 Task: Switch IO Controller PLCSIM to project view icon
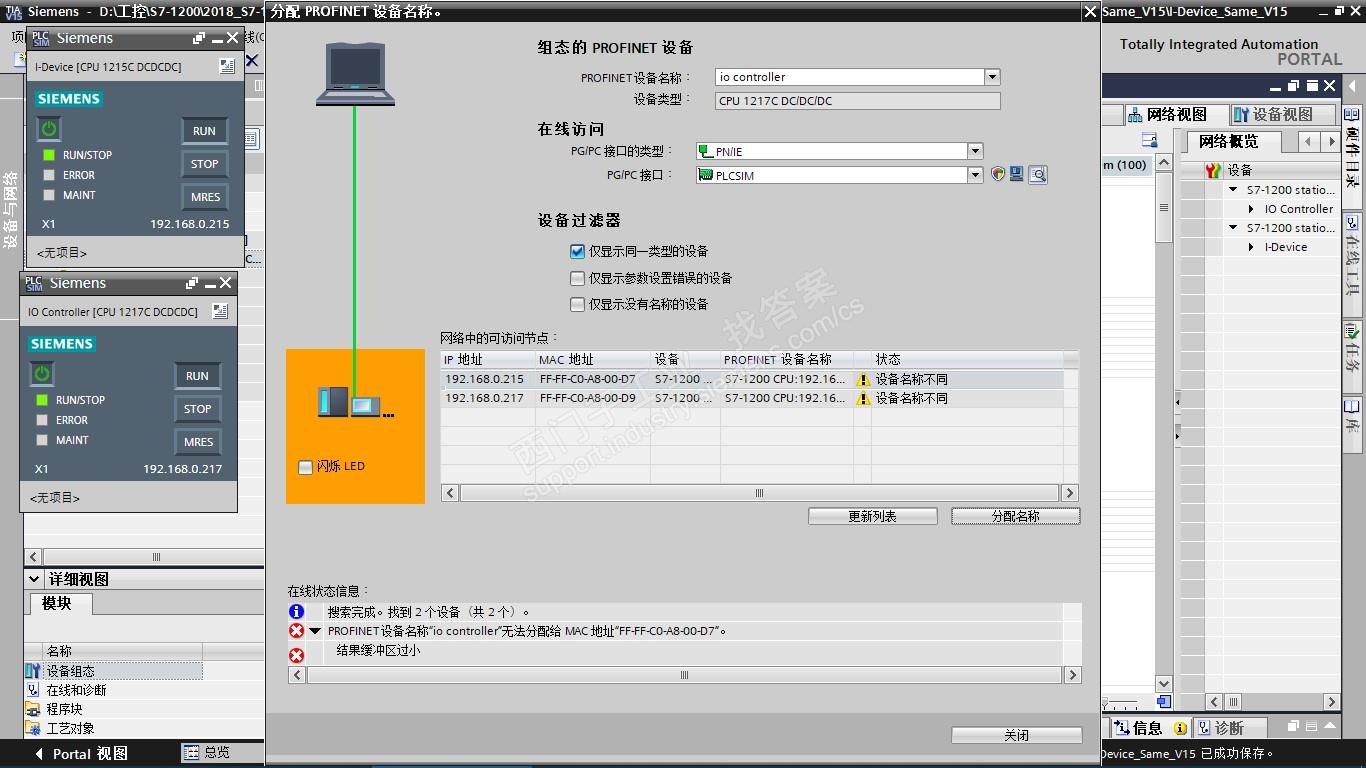pos(220,311)
